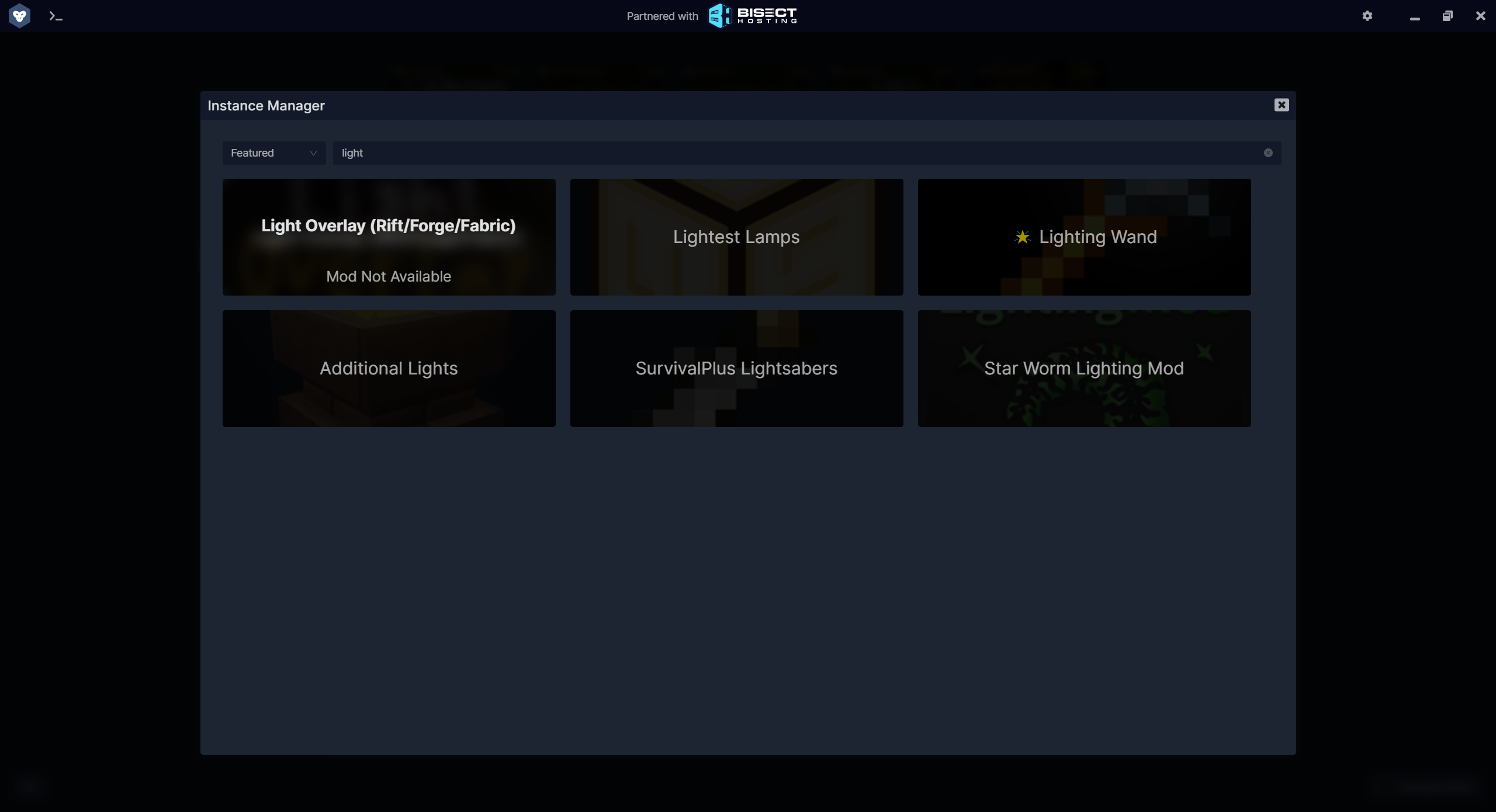
Task: Open the Star Worm Lighting Mod card
Action: 1084,369
